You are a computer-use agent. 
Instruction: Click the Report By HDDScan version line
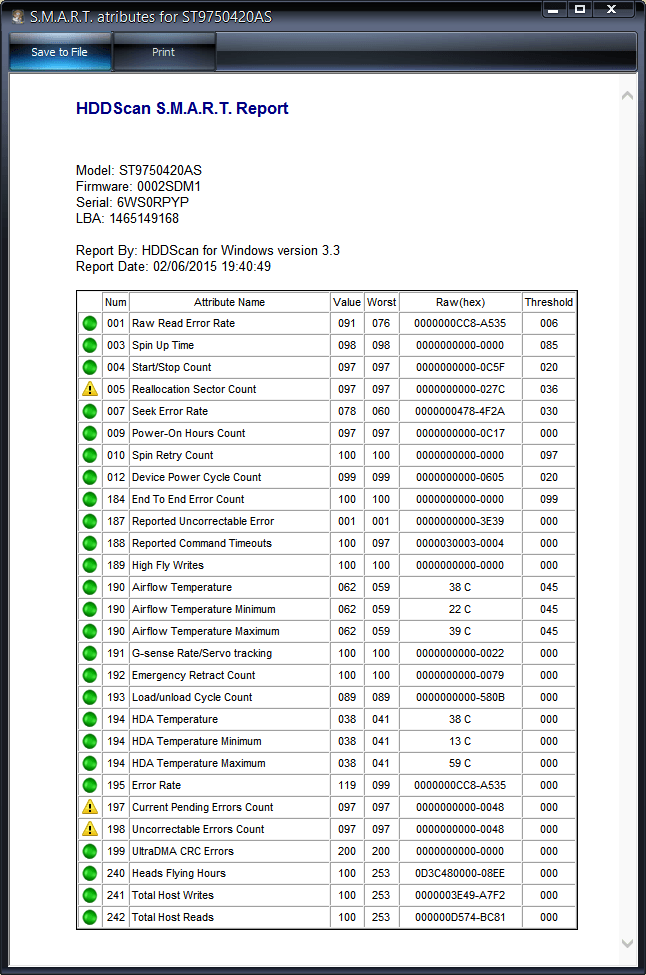pos(208,251)
